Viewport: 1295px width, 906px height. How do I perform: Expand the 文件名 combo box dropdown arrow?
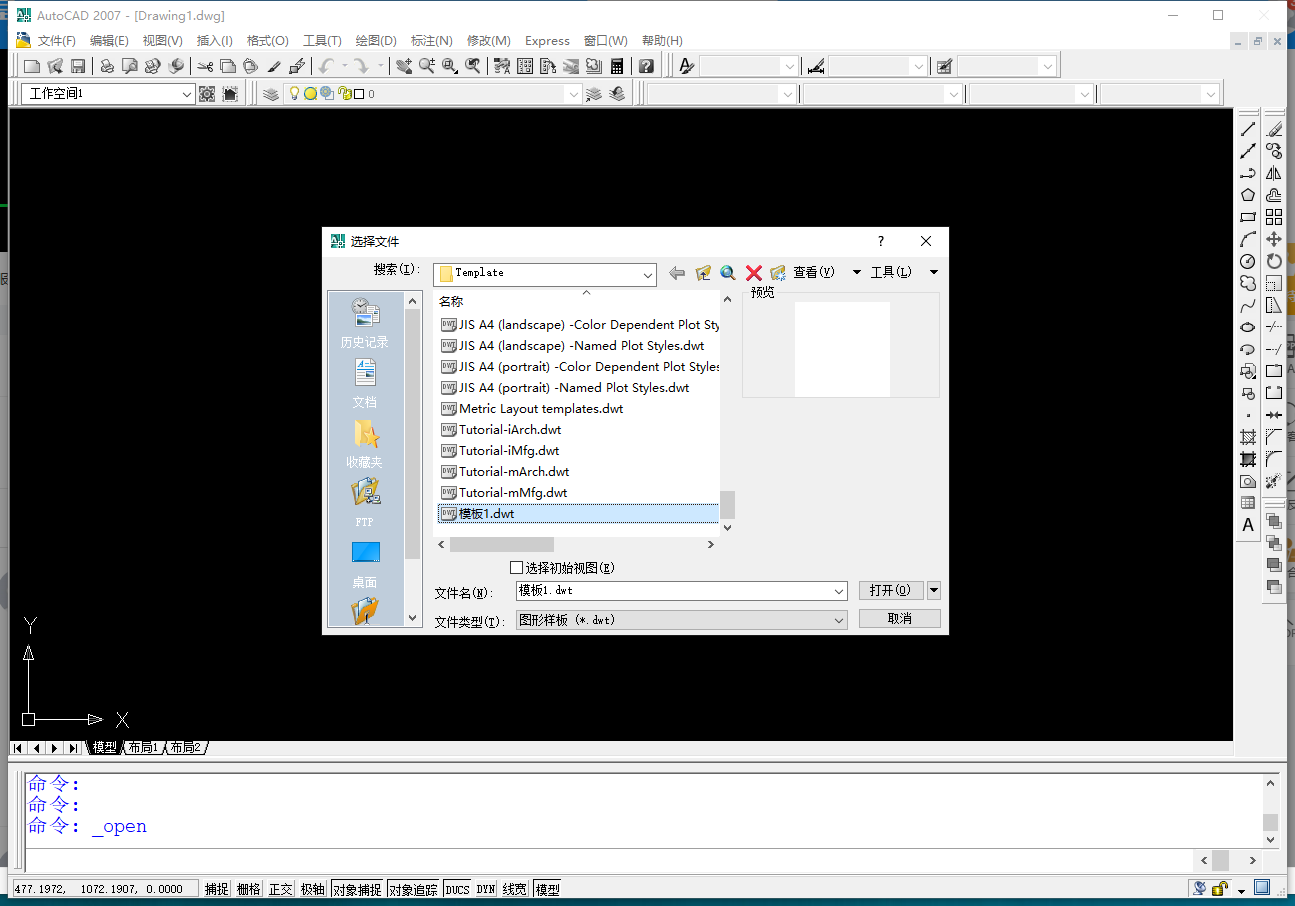839,591
